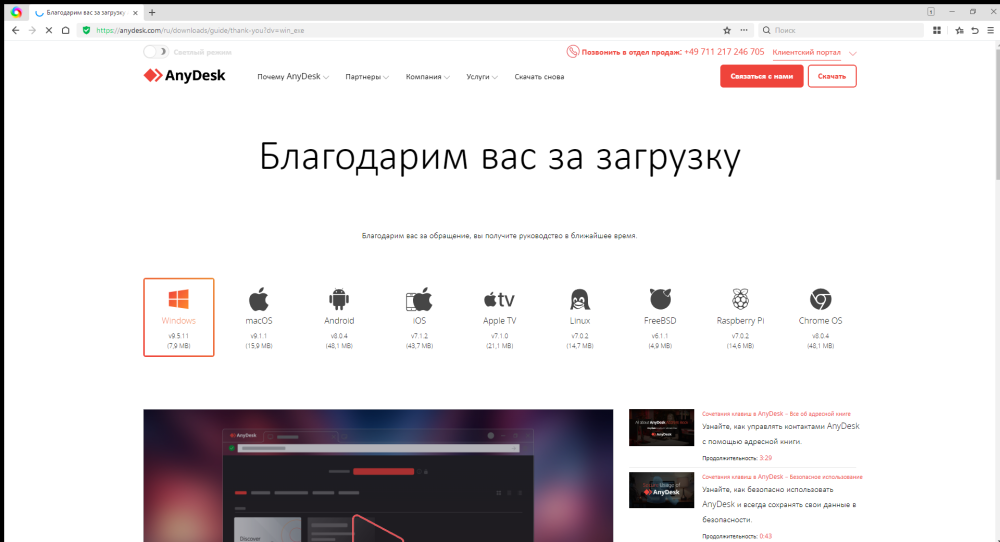Select the Raspberry Pi icon

[740, 299]
